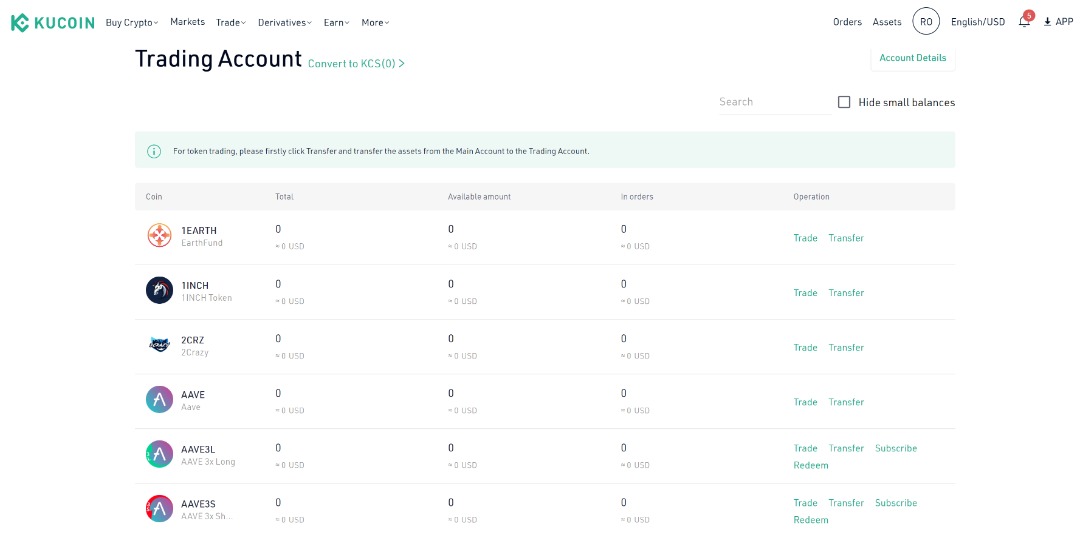1080x535 pixels.
Task: Open the English/USD language selector
Action: coord(977,22)
